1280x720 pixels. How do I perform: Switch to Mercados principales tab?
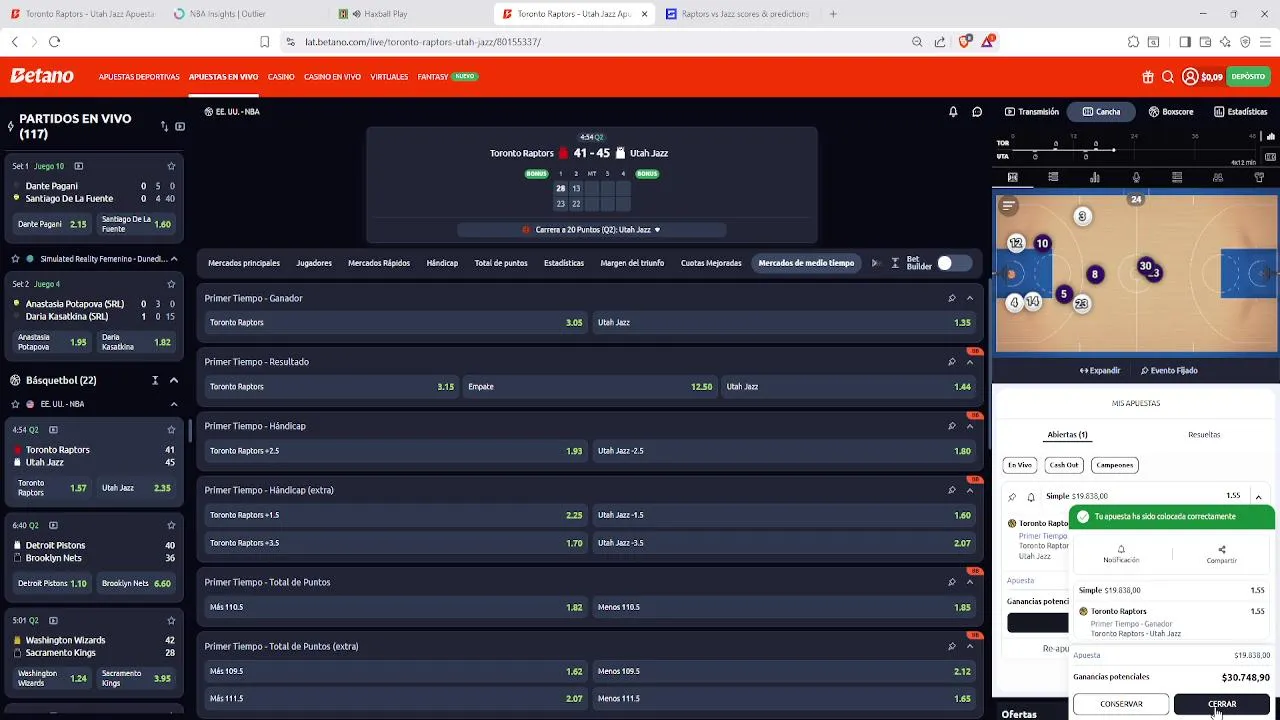(x=244, y=263)
